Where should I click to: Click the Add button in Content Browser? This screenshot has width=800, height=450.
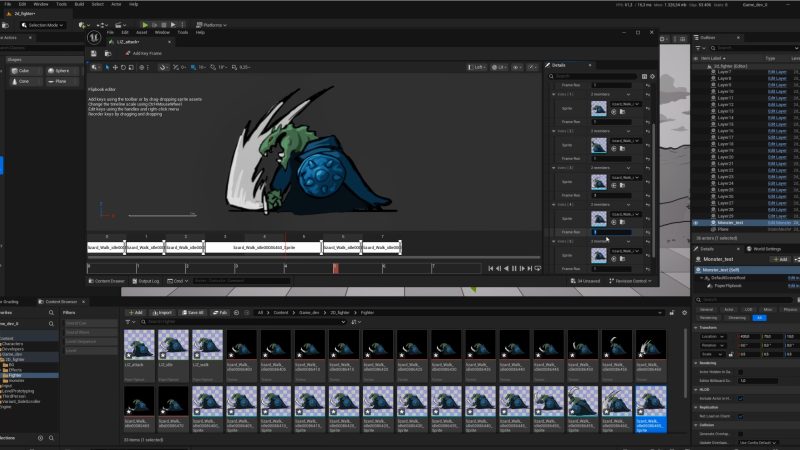click(x=135, y=312)
